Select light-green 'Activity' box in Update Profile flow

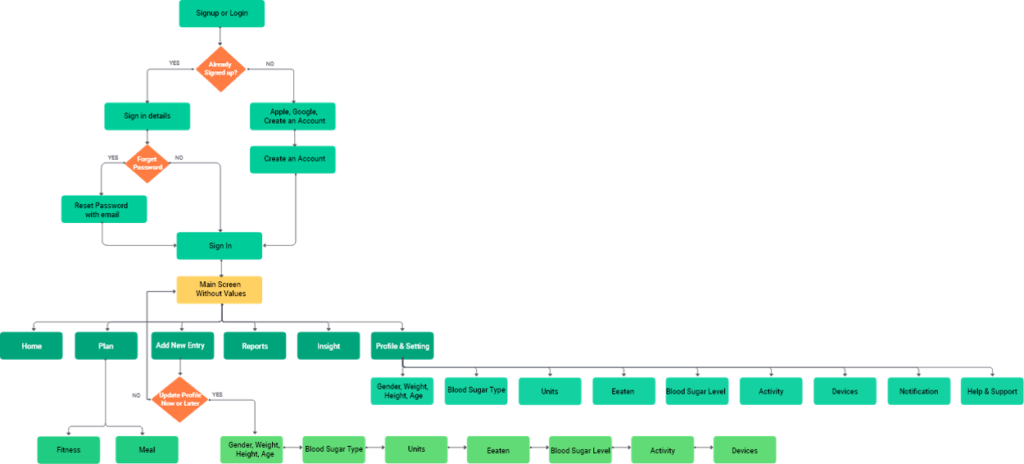(662, 450)
